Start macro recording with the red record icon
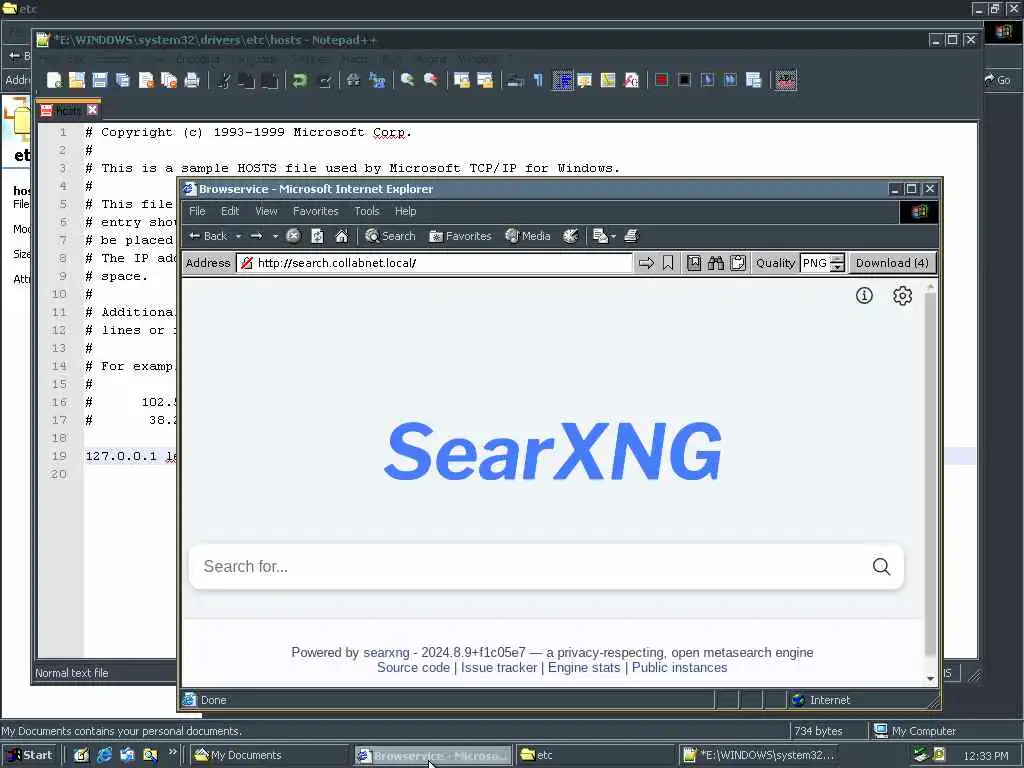The image size is (1024, 768). click(662, 80)
